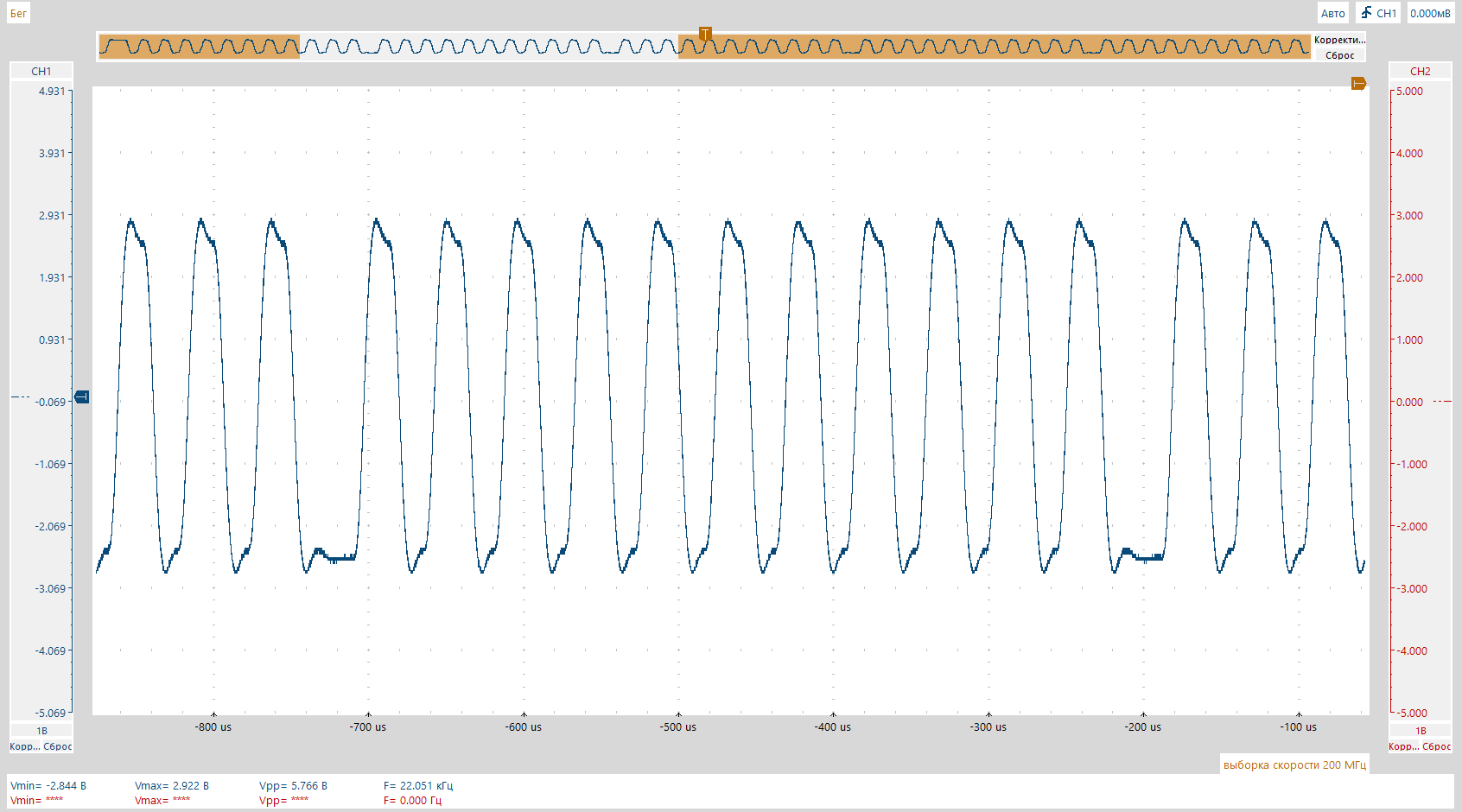
Task: Open the Авто trigger mode selector
Action: 1332,13
